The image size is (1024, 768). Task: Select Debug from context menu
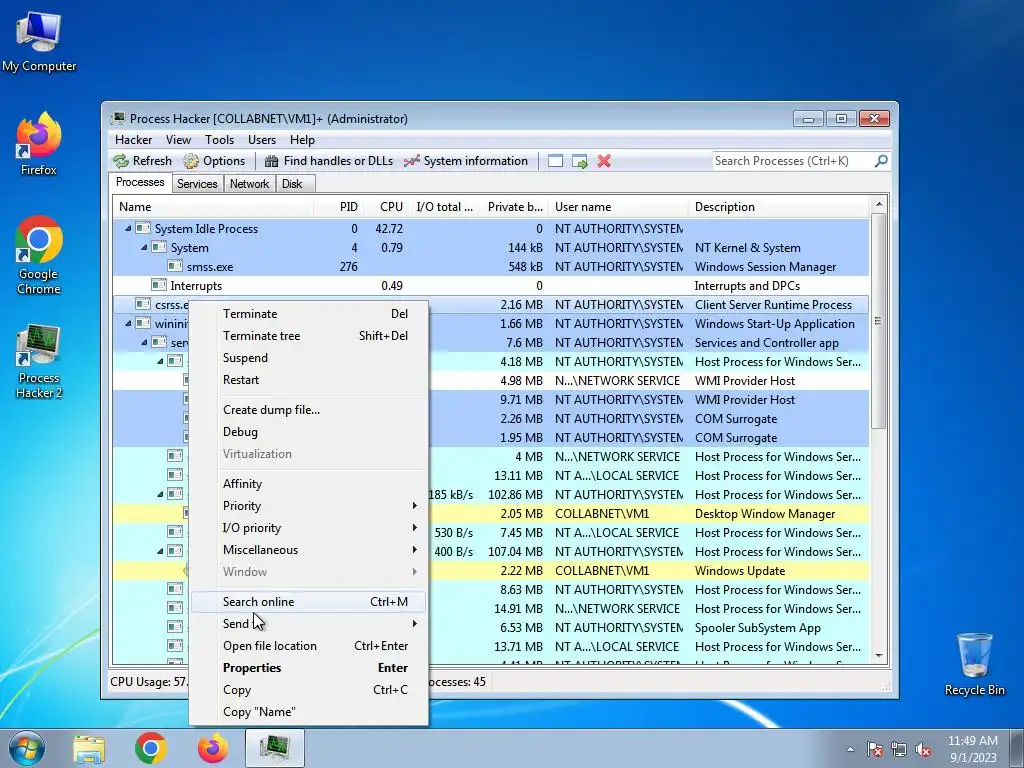click(309, 432)
